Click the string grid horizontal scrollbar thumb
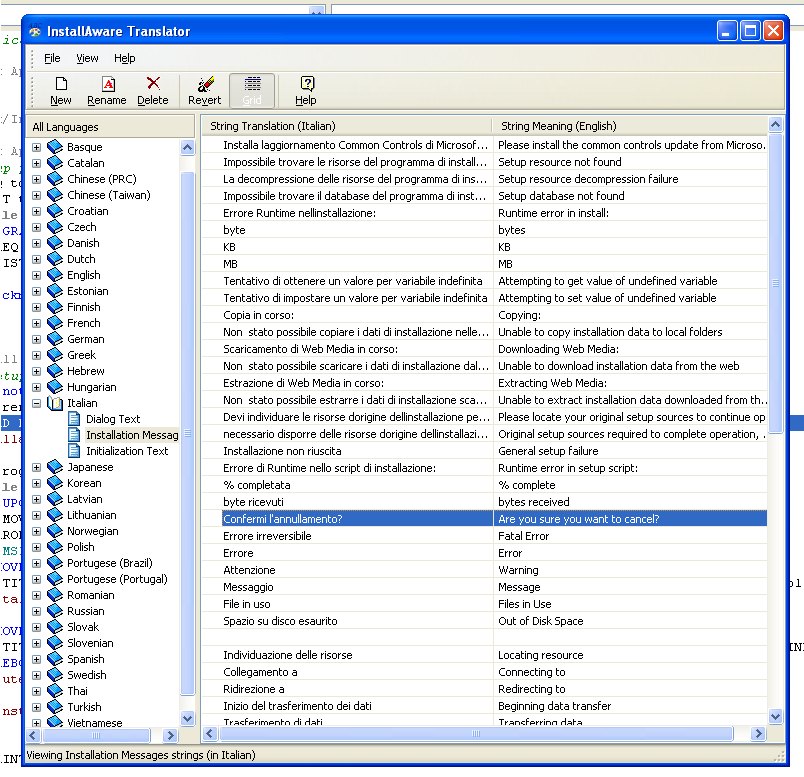This screenshot has height=777, width=804. 476,734
